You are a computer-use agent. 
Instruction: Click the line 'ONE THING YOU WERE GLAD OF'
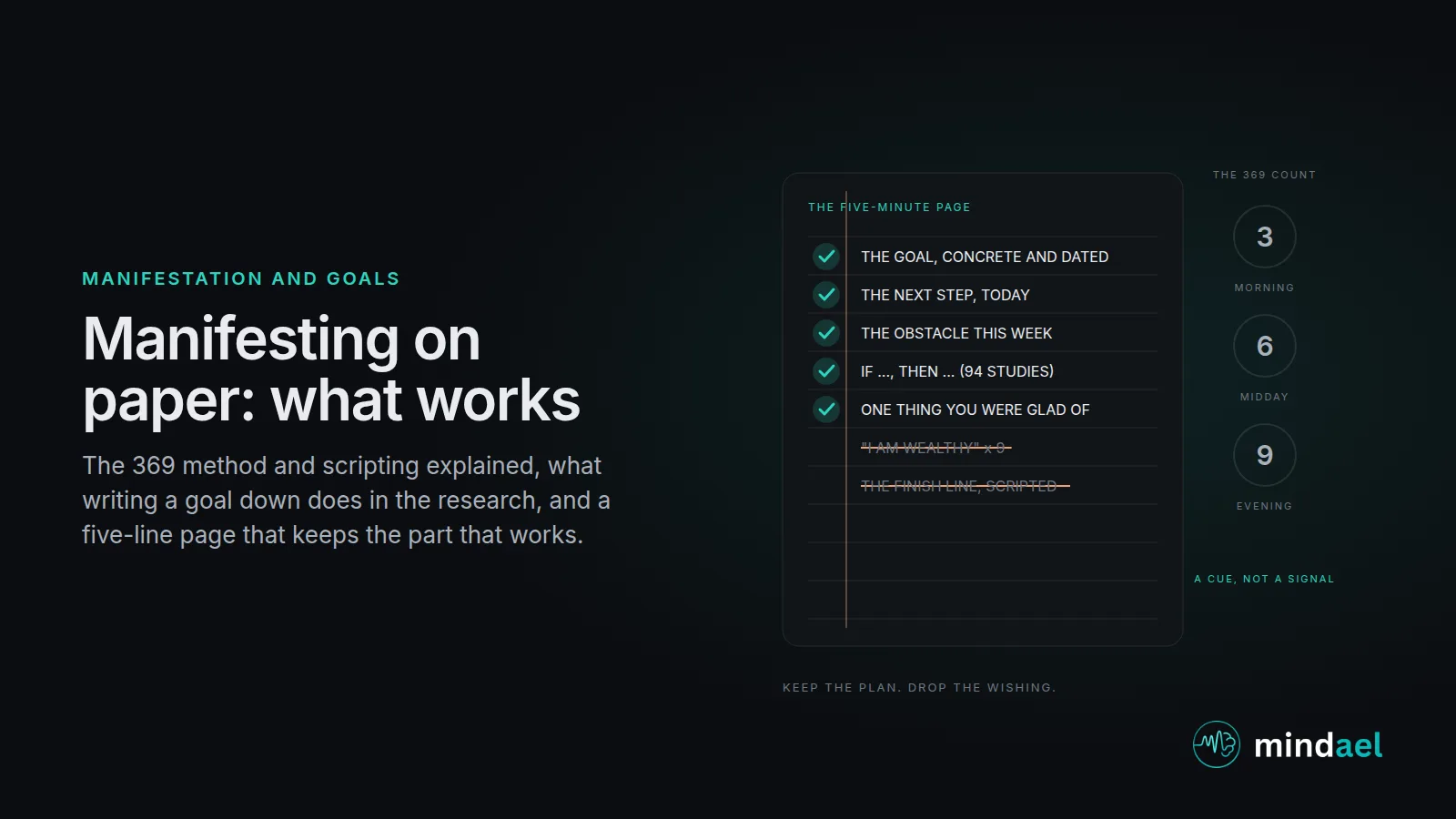(x=976, y=409)
